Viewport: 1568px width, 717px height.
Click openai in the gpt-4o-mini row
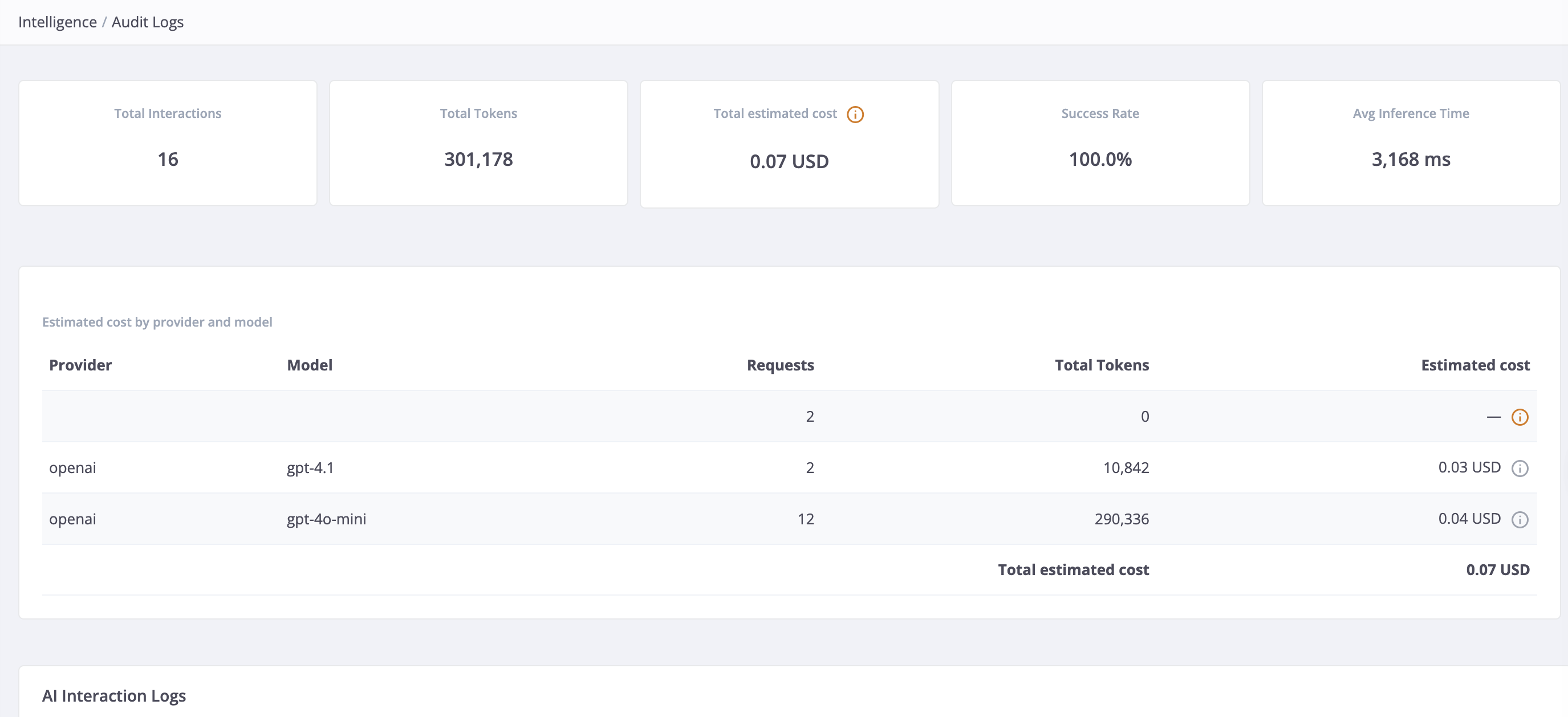(72, 519)
